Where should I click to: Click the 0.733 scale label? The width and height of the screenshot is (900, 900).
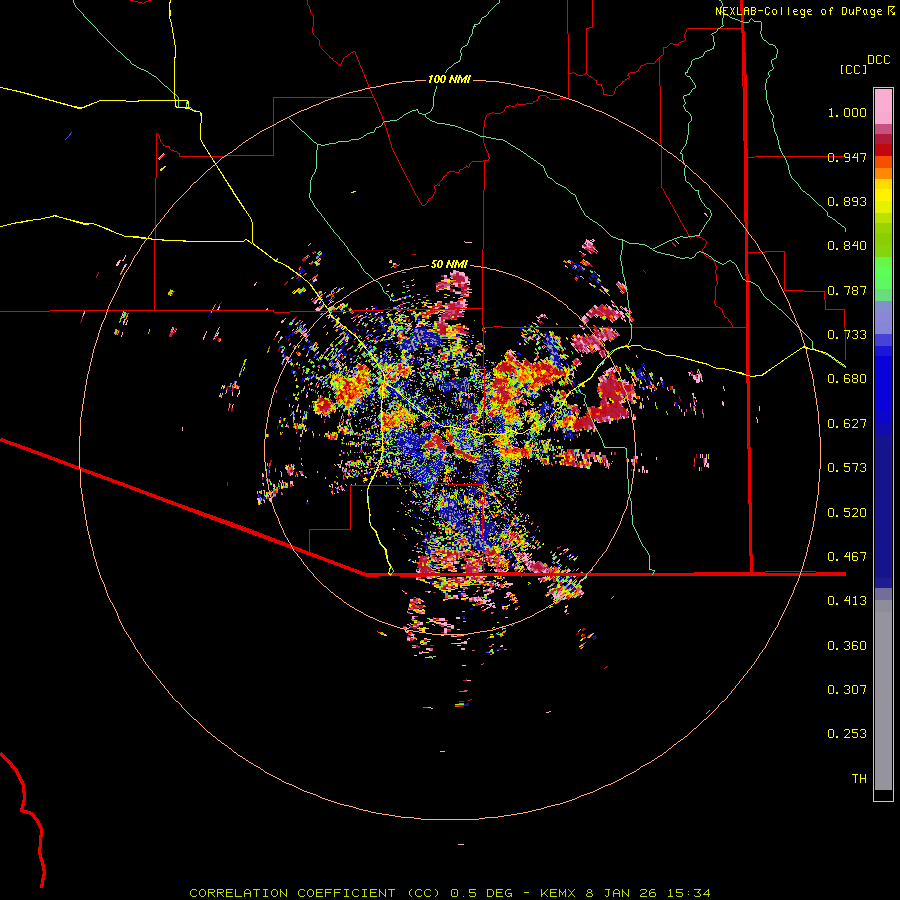(x=847, y=335)
